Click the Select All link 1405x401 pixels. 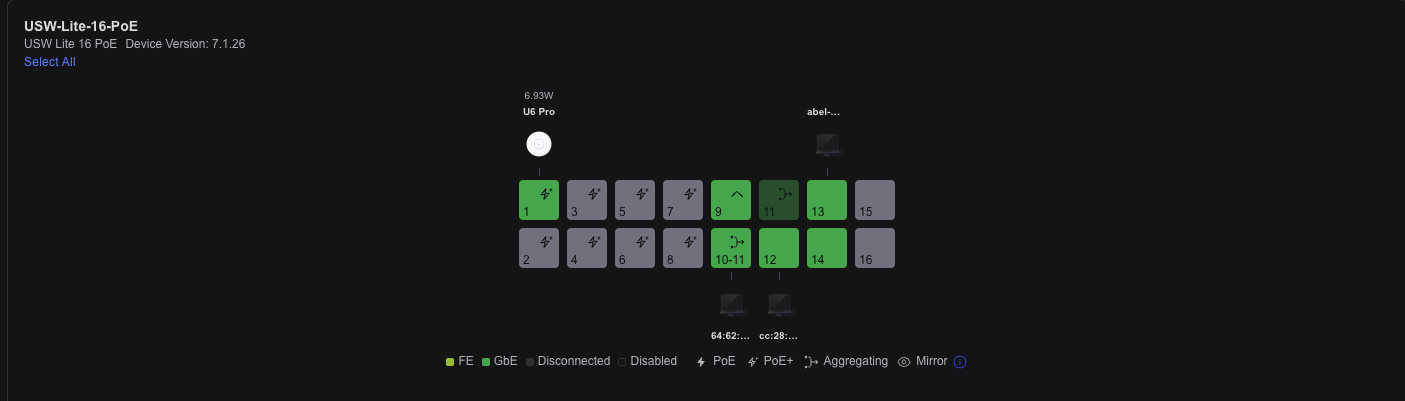[50, 62]
